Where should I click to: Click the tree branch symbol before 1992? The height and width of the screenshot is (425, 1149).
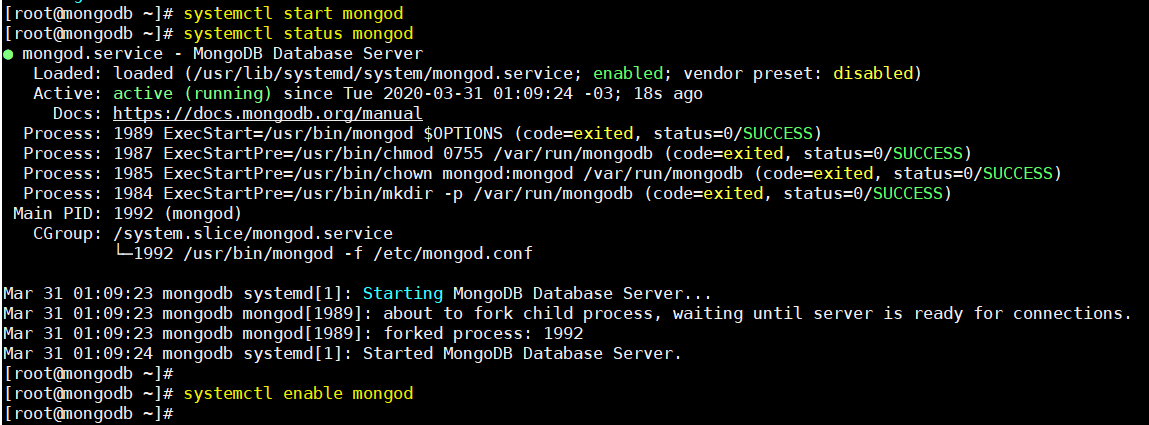coord(122,254)
